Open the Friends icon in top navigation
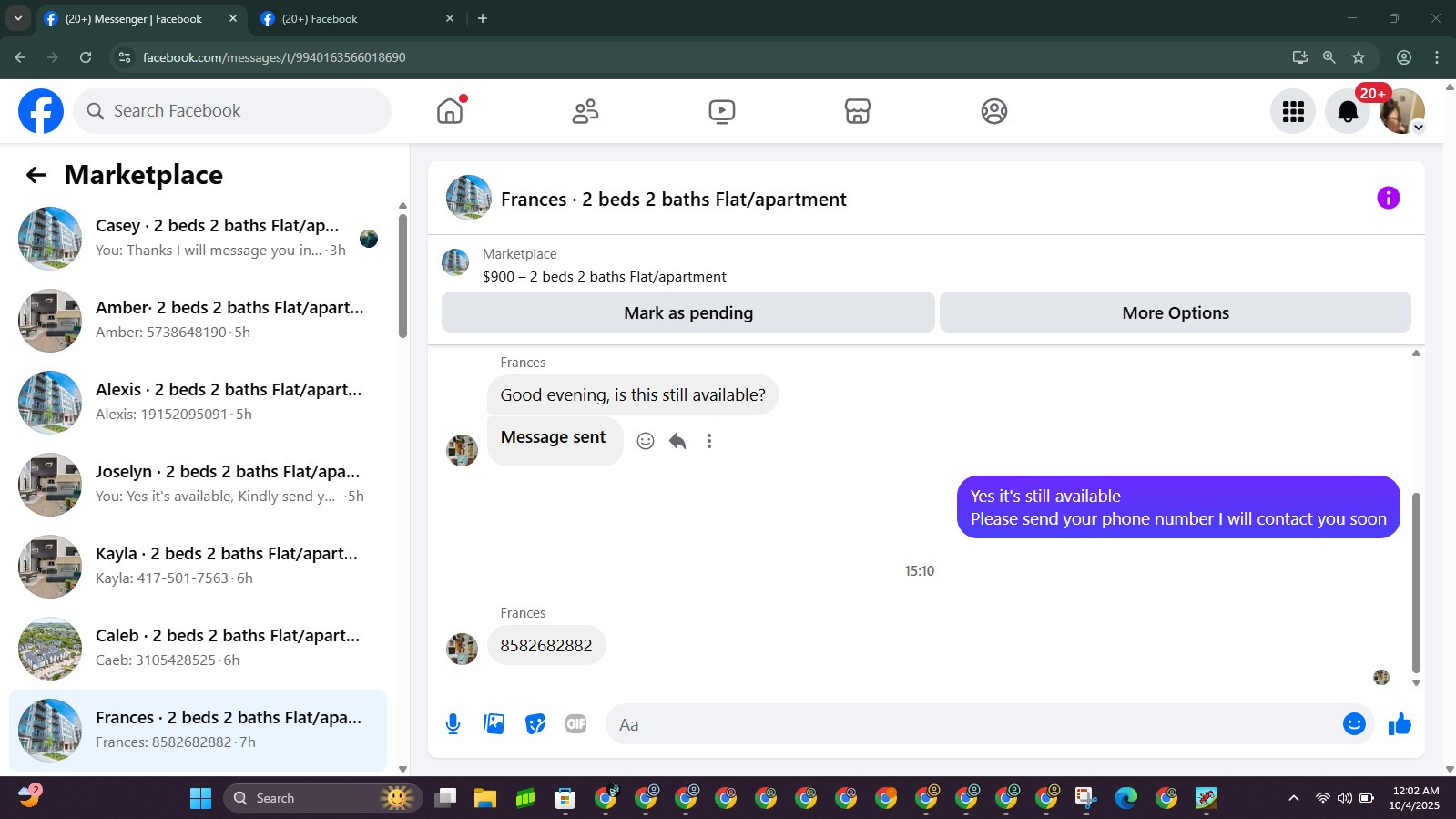The width and height of the screenshot is (1456, 819). click(585, 111)
